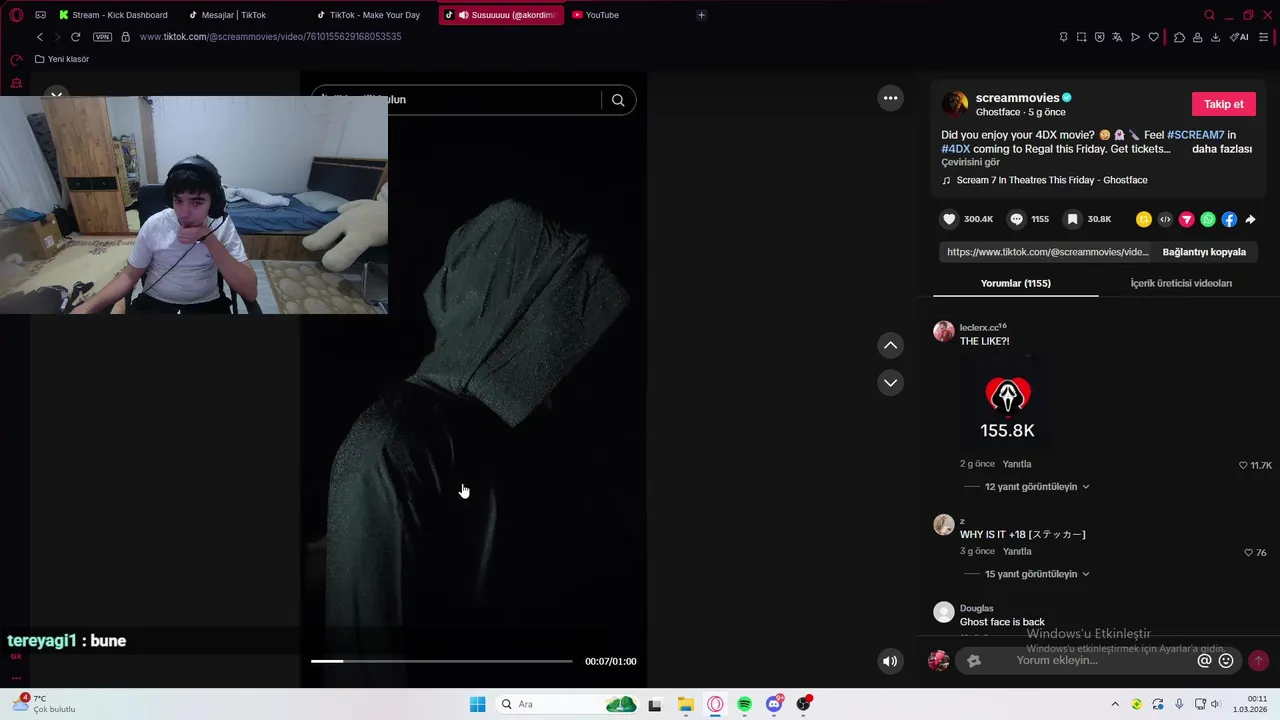Select the İçerik üreticisi videoları tab
Viewport: 1280px width, 720px height.
(1181, 283)
